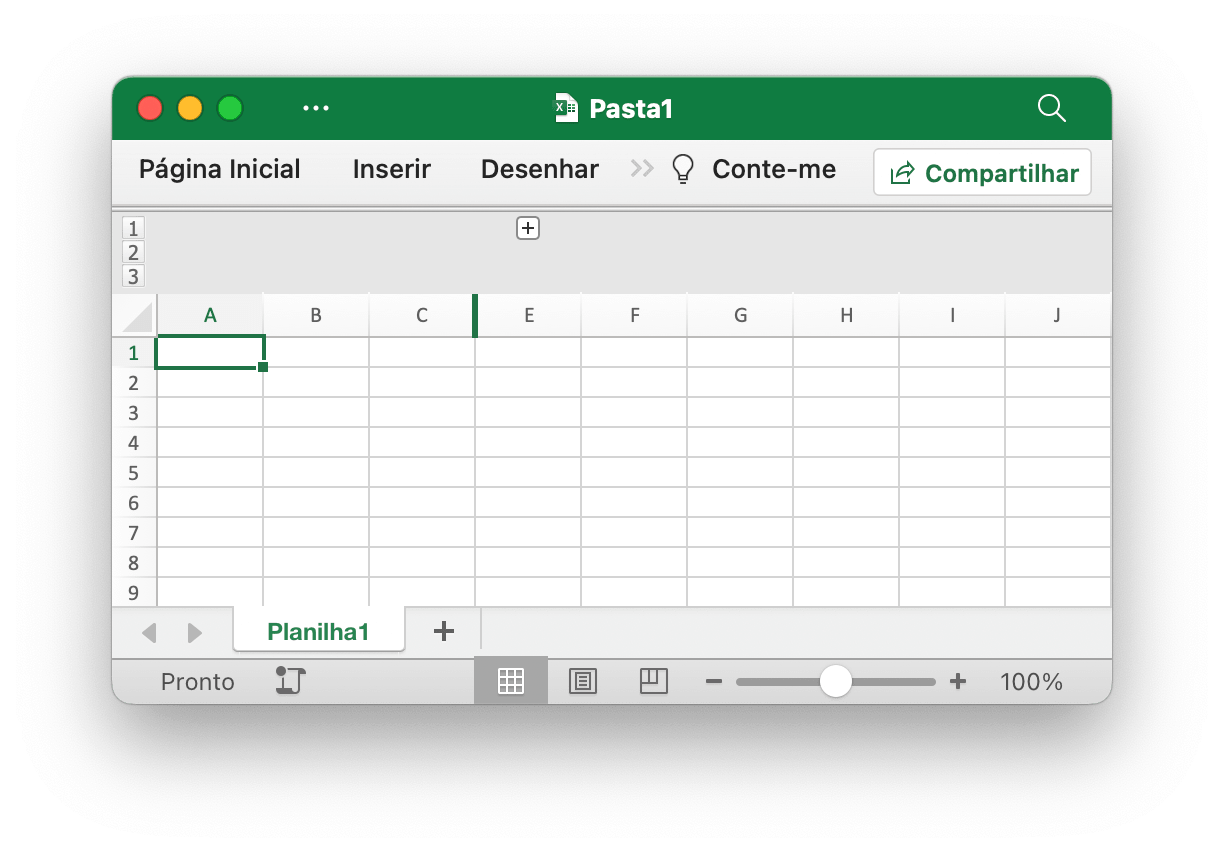Select row 8 header
This screenshot has height=852, width=1224.
point(134,563)
